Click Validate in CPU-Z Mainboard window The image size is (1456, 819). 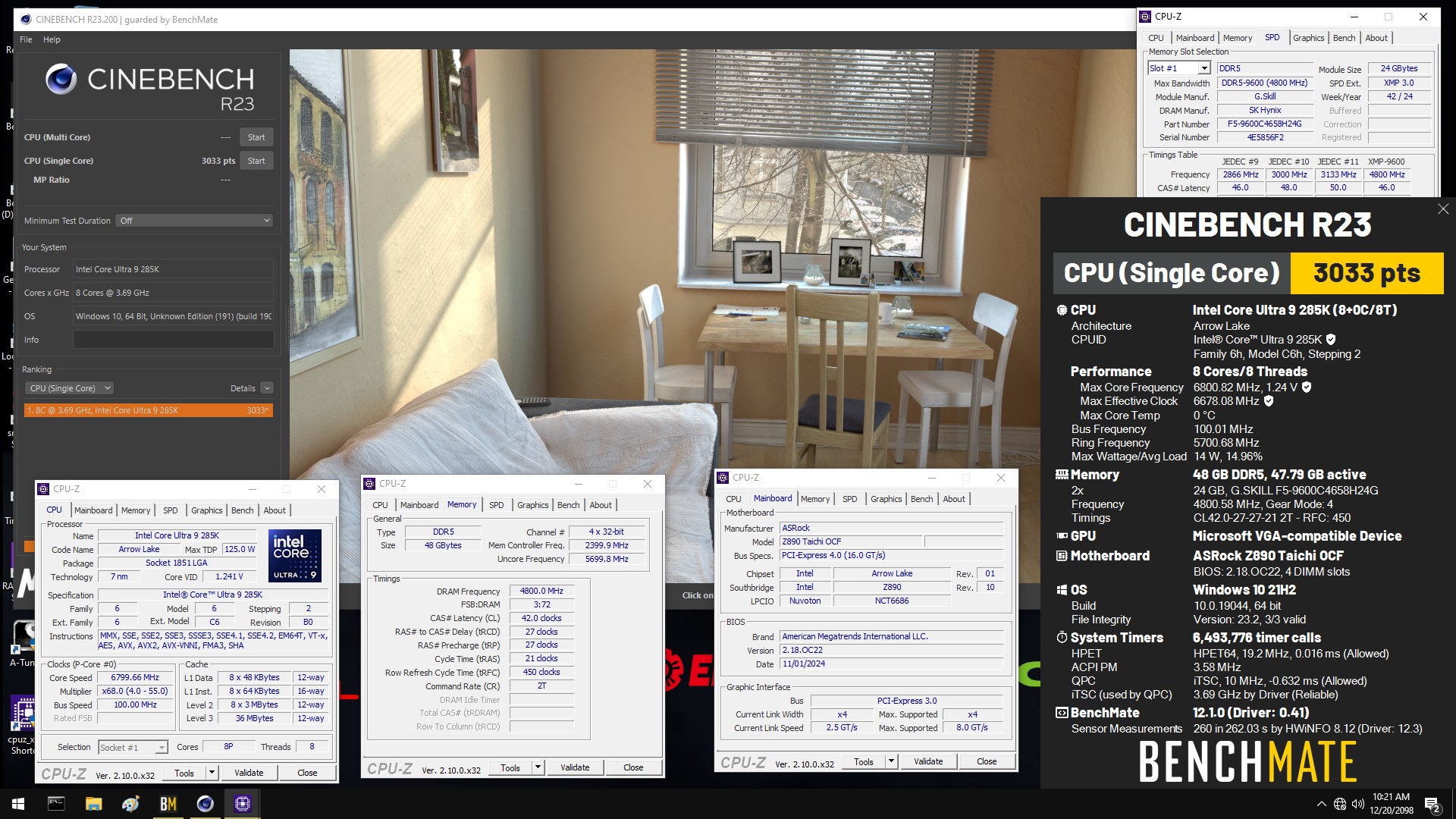[x=928, y=761]
